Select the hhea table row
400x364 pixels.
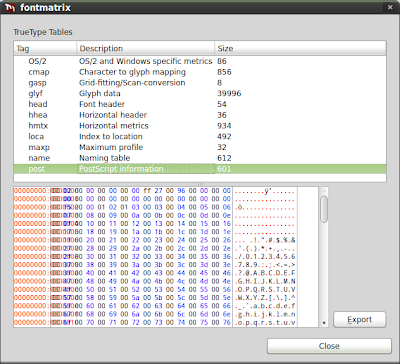click(200, 115)
